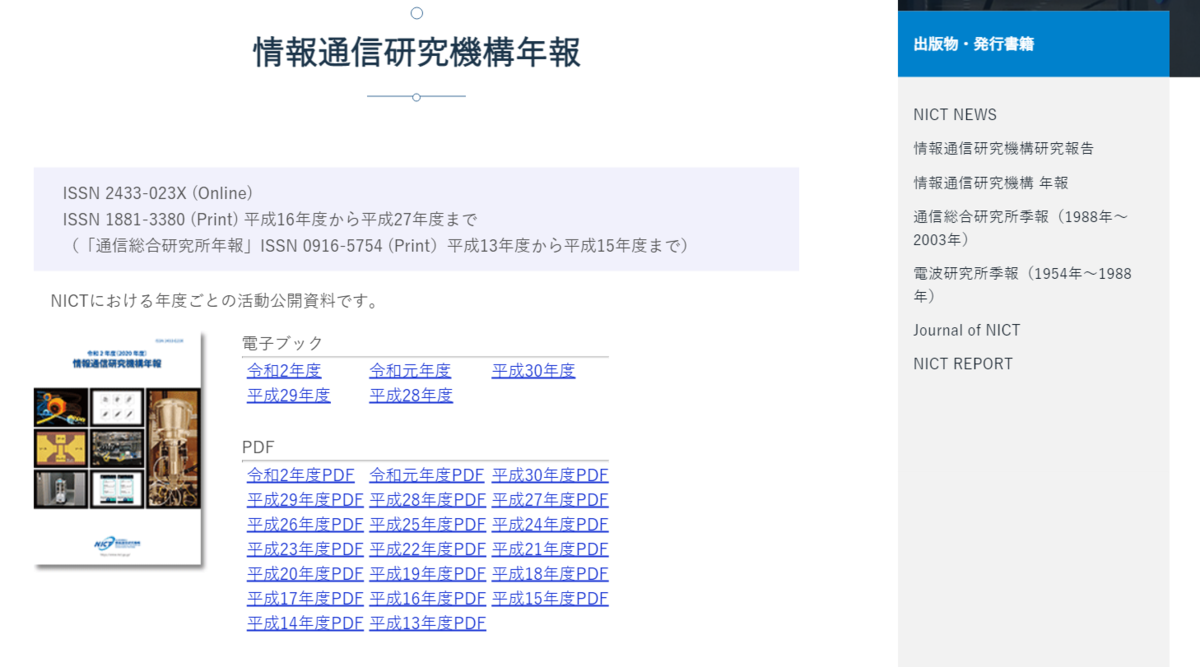Open the 令和2年度 e-book link

tap(284, 371)
